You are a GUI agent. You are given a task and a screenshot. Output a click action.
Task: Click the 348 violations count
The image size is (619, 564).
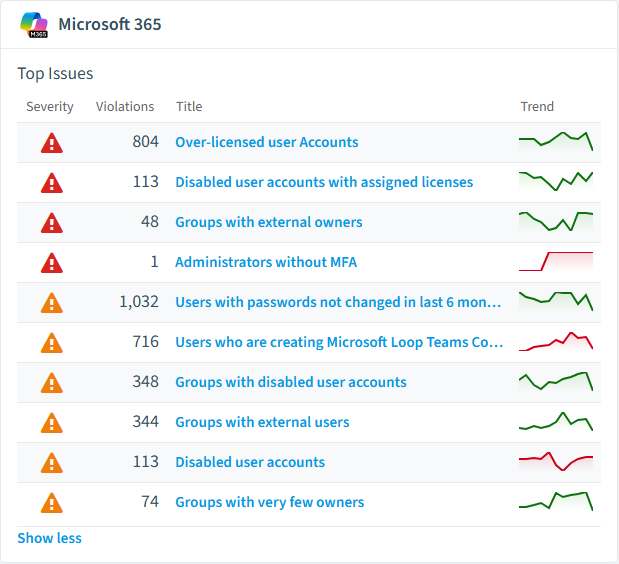click(x=146, y=382)
